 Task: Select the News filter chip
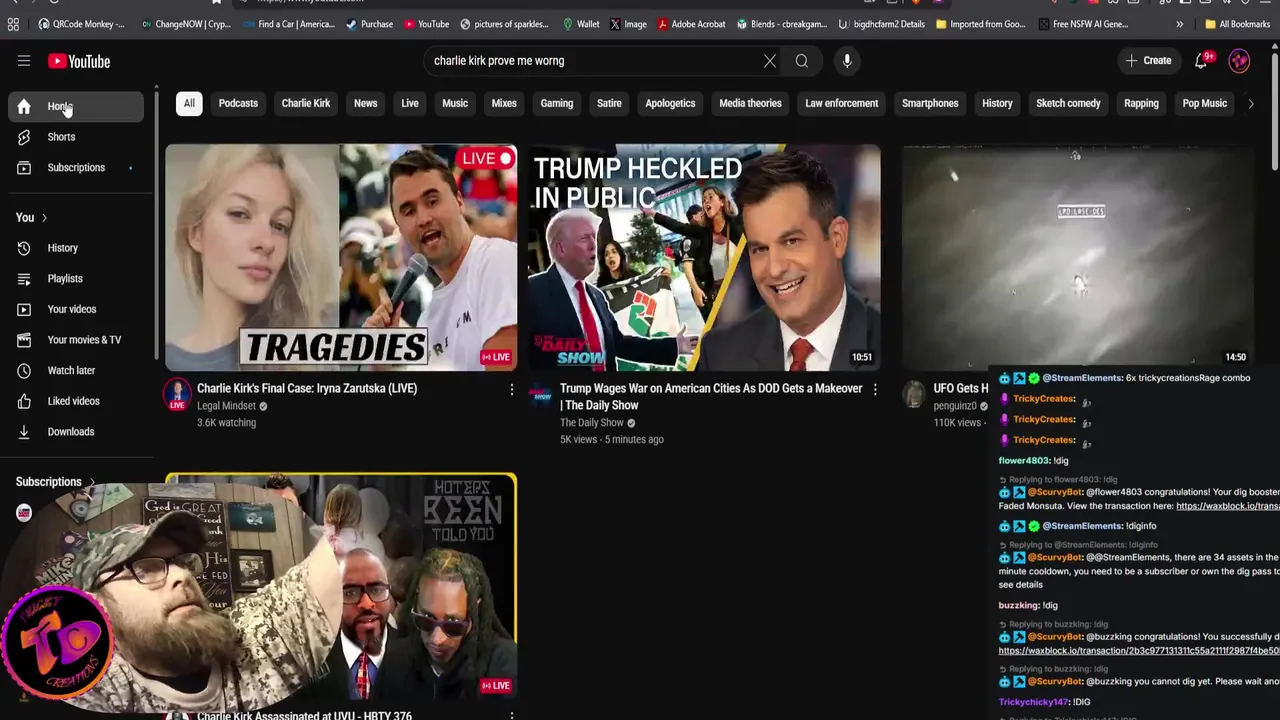pyautogui.click(x=366, y=103)
